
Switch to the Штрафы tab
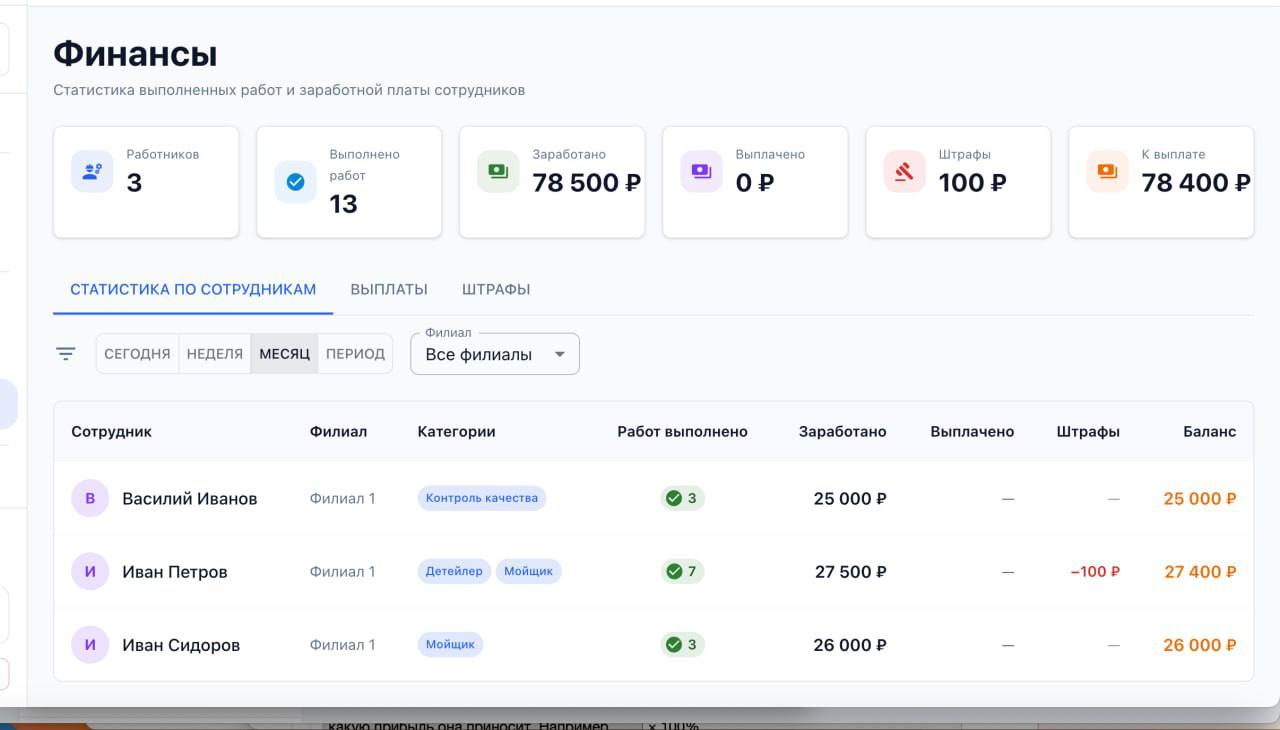496,289
